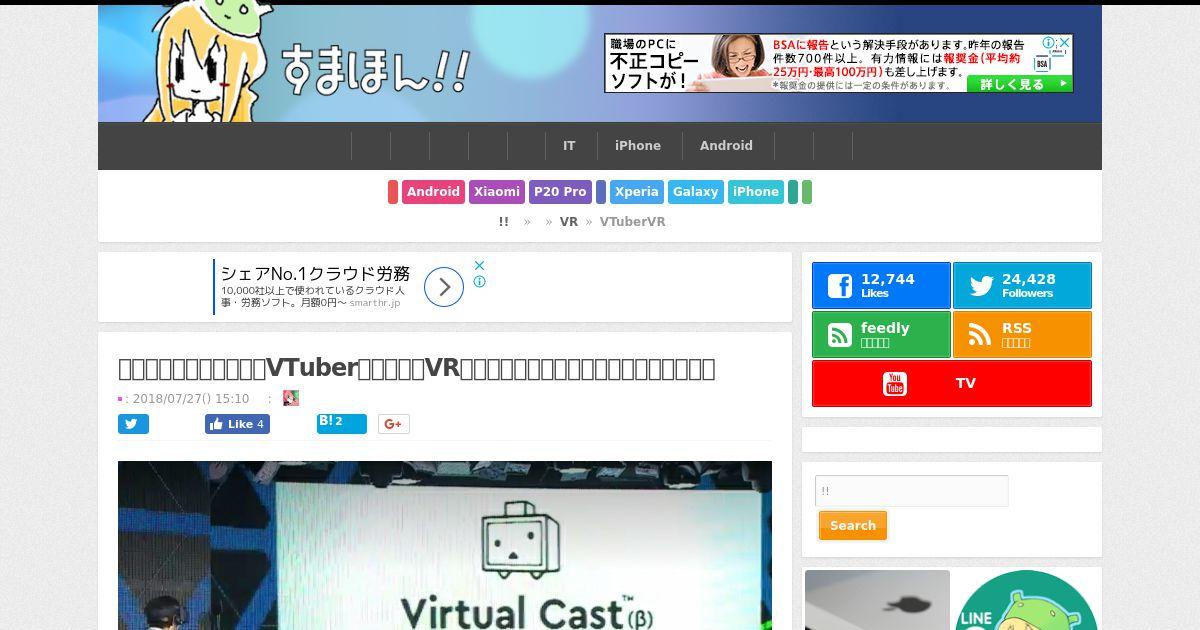Open the orange RSS feed button
The height and width of the screenshot is (630, 1200).
pyautogui.click(x=1022, y=335)
